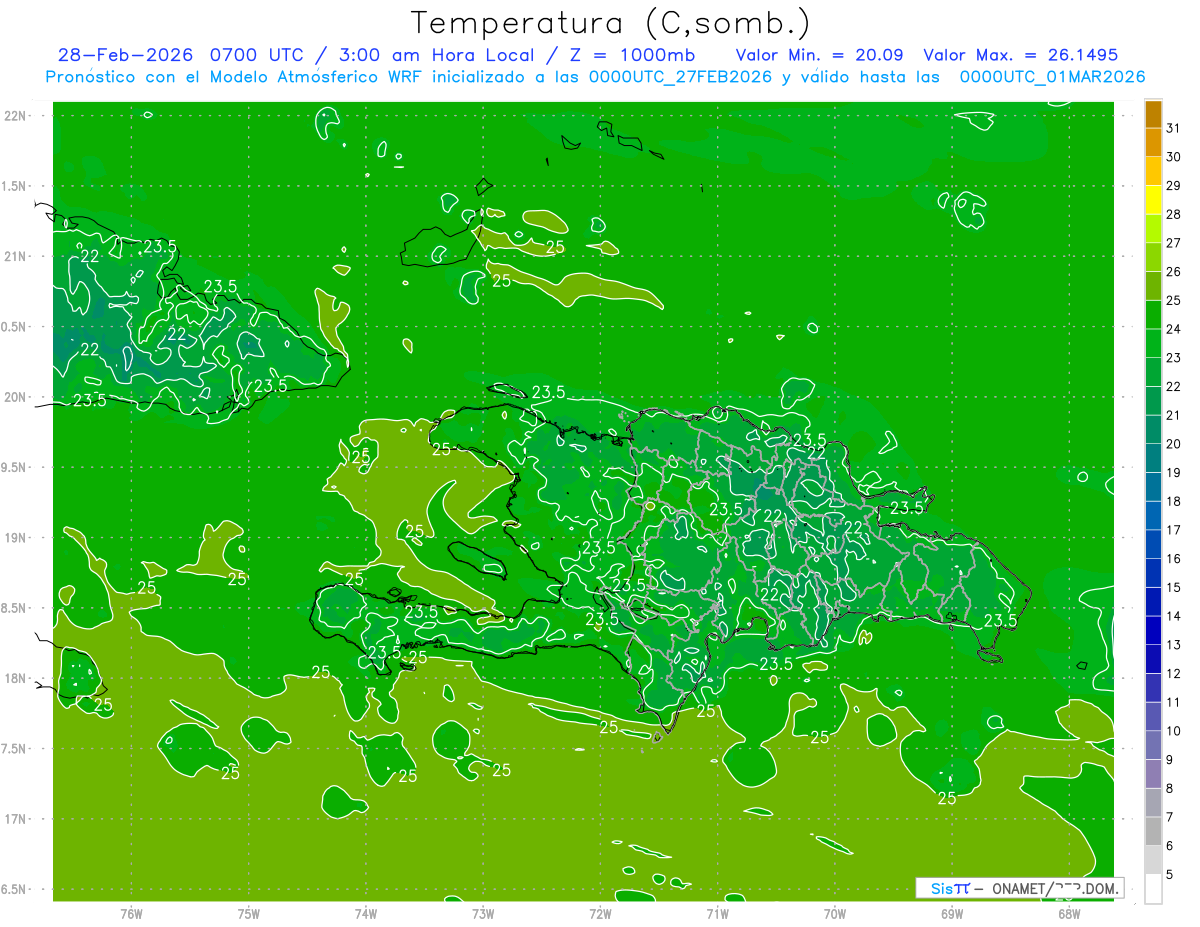This screenshot has height=927, width=1200.
Task: Click the "21N" latitude axis label
Action: point(14,257)
